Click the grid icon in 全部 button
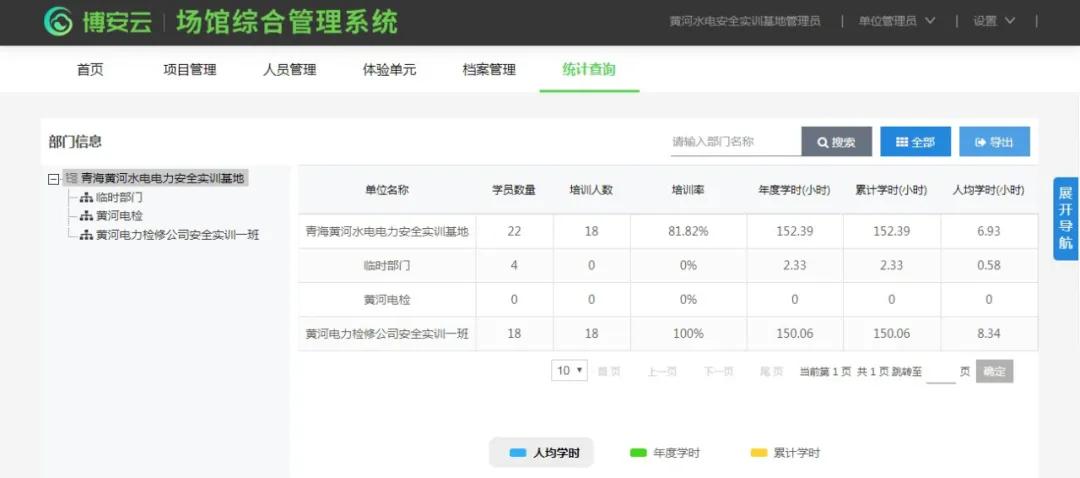The width and height of the screenshot is (1080, 478). click(x=902, y=142)
